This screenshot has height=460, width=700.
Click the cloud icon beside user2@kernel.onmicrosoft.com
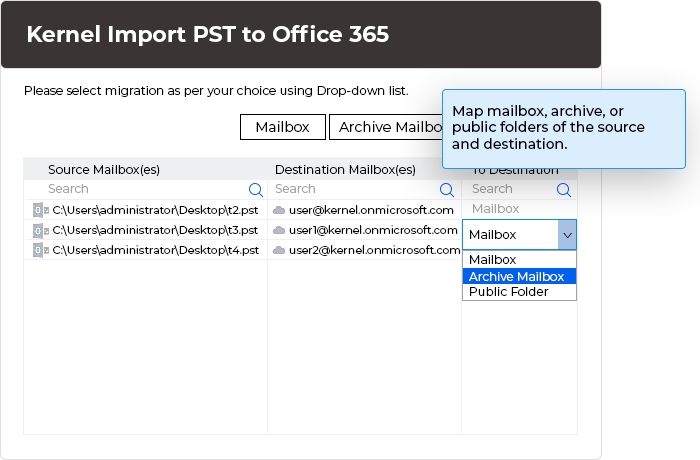279,250
